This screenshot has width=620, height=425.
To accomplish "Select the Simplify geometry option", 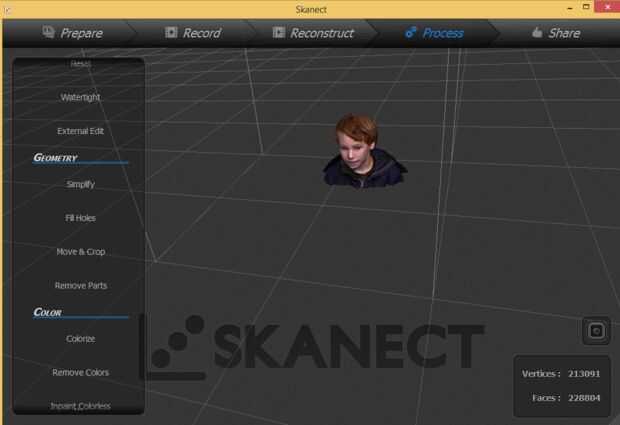I will [x=80, y=184].
